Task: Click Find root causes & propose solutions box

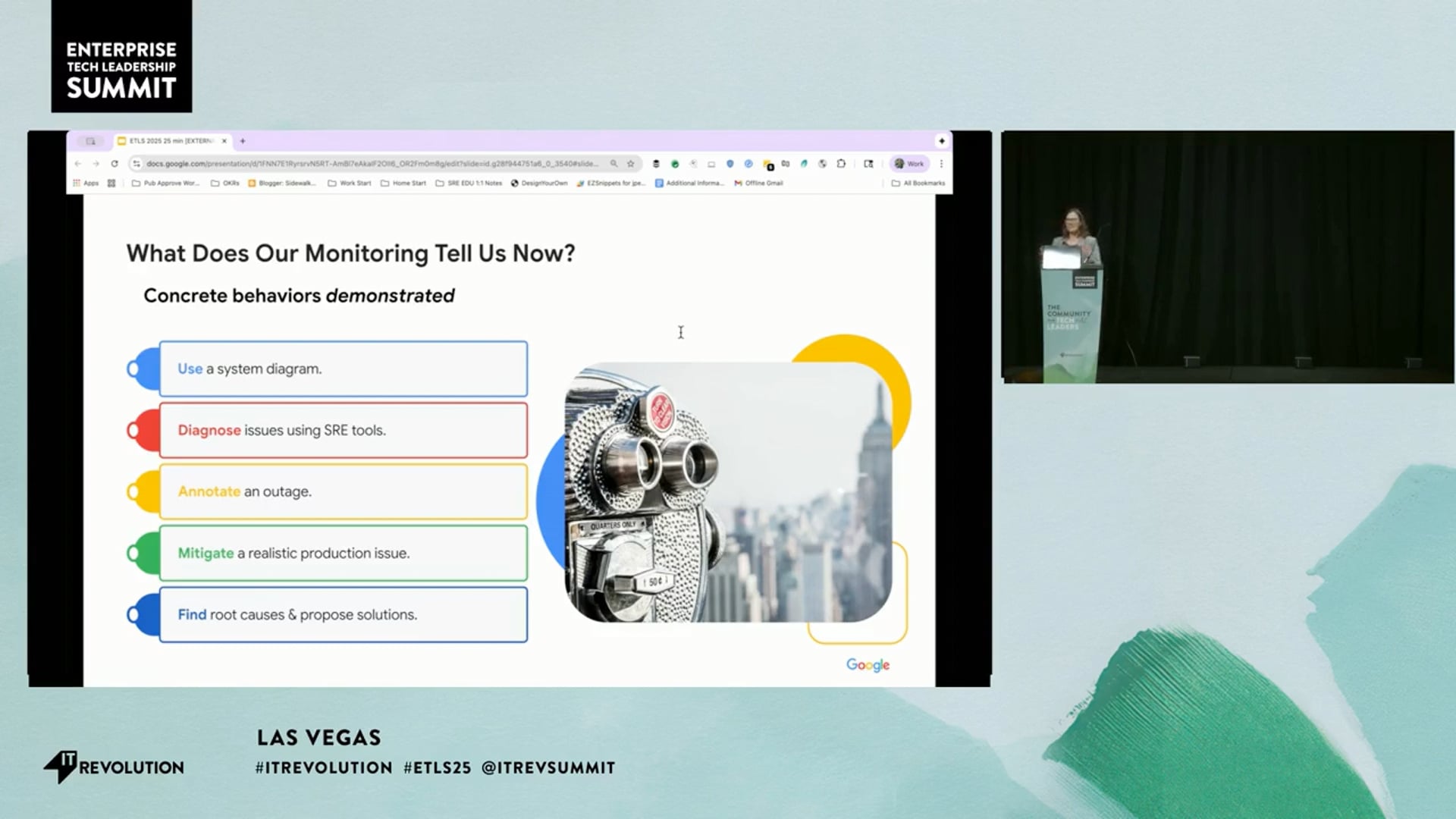Action: [343, 614]
